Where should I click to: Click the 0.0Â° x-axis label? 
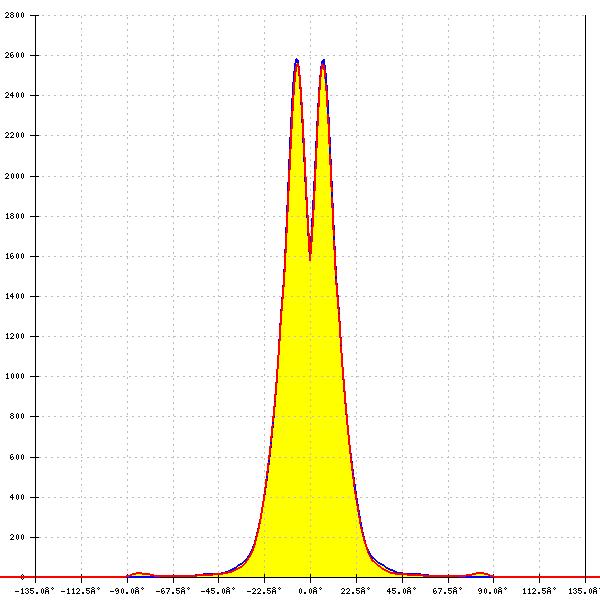click(x=310, y=591)
